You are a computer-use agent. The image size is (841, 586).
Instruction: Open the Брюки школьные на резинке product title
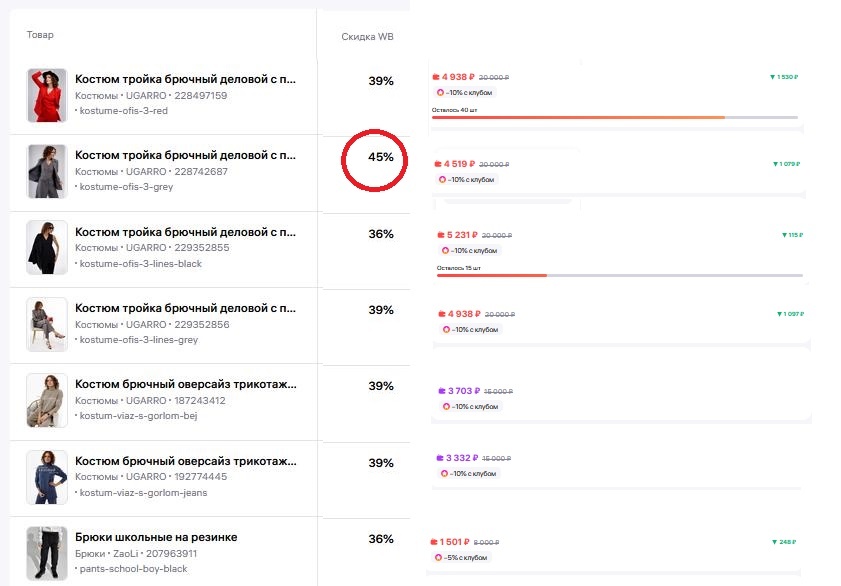coord(156,537)
